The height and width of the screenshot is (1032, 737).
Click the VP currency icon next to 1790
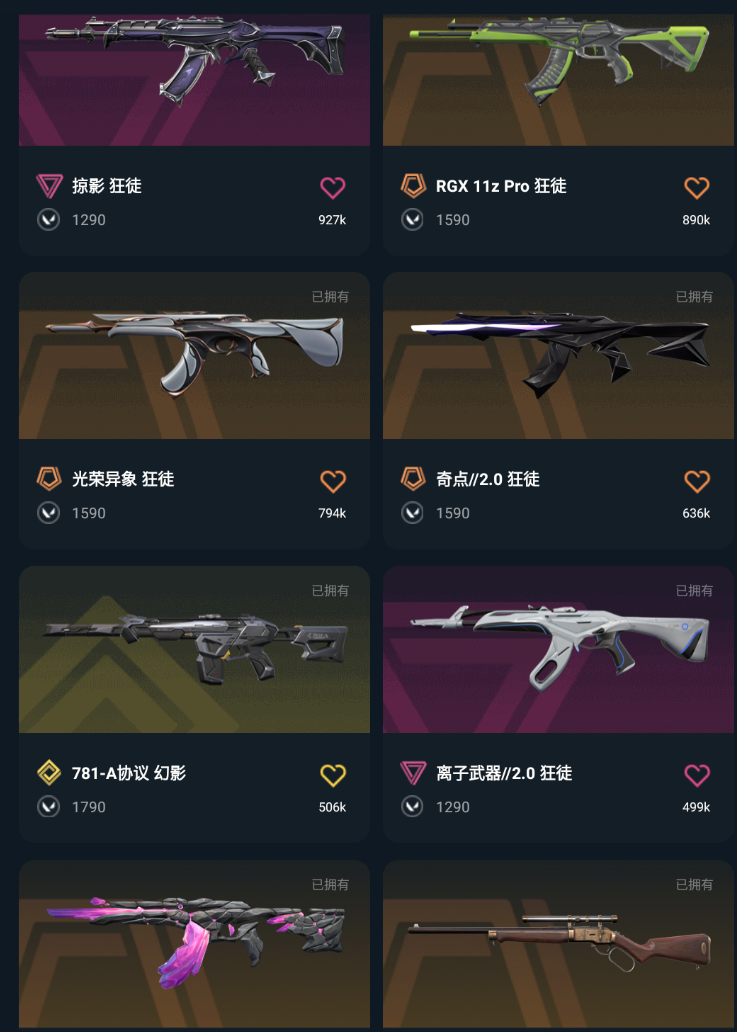point(48,807)
